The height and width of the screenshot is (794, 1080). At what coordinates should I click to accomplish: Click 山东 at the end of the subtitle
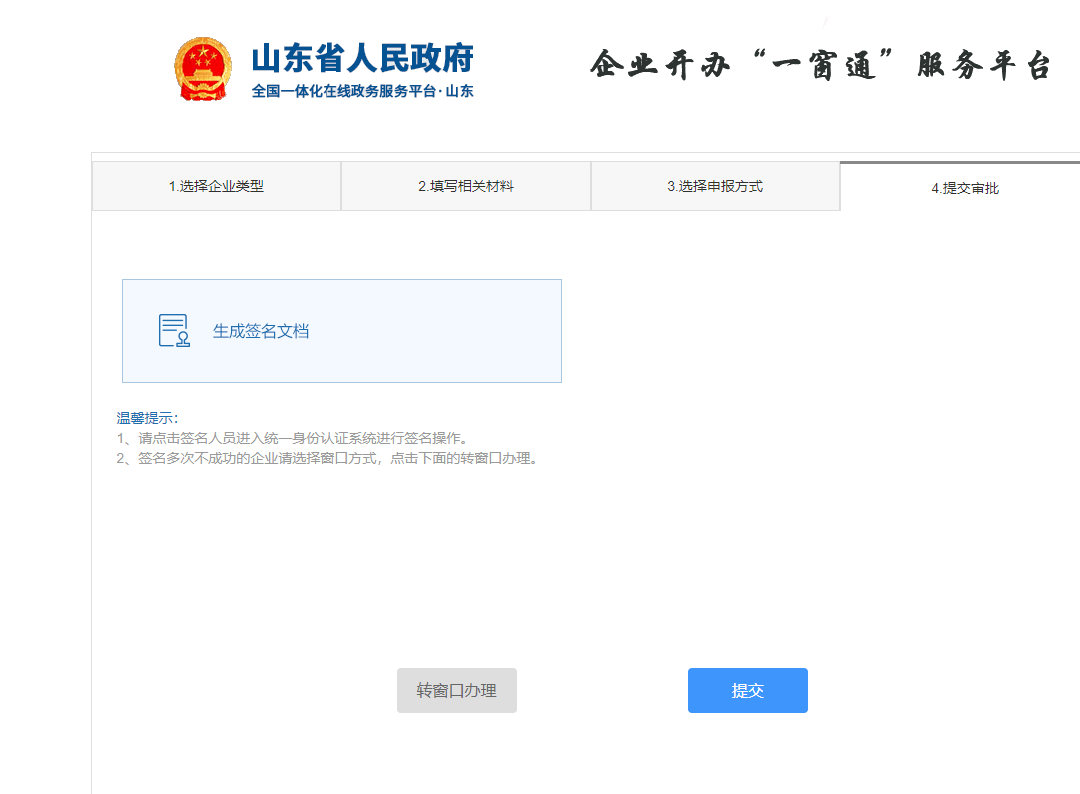459,92
